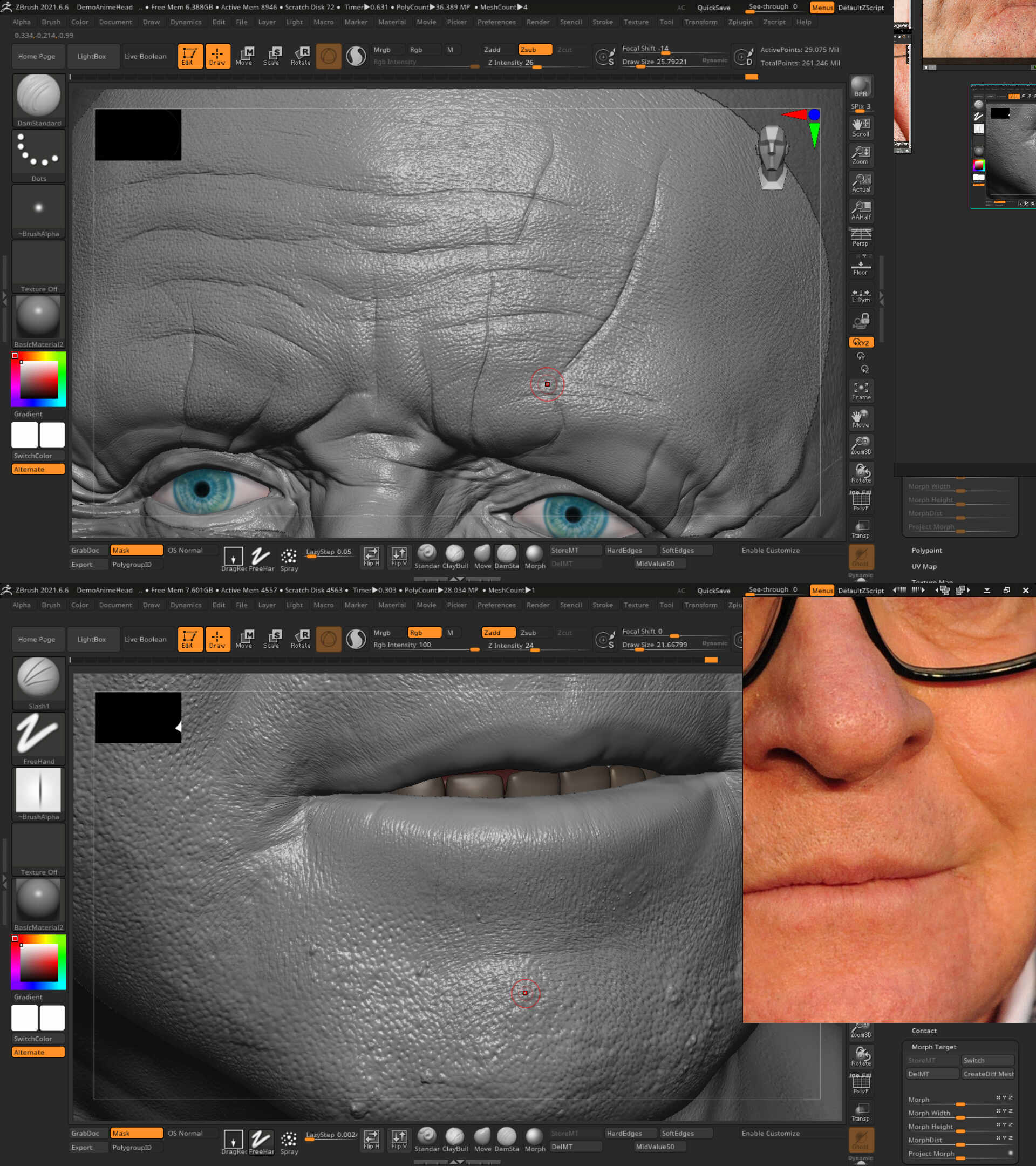Open Render menu in bottom window

click(537, 605)
